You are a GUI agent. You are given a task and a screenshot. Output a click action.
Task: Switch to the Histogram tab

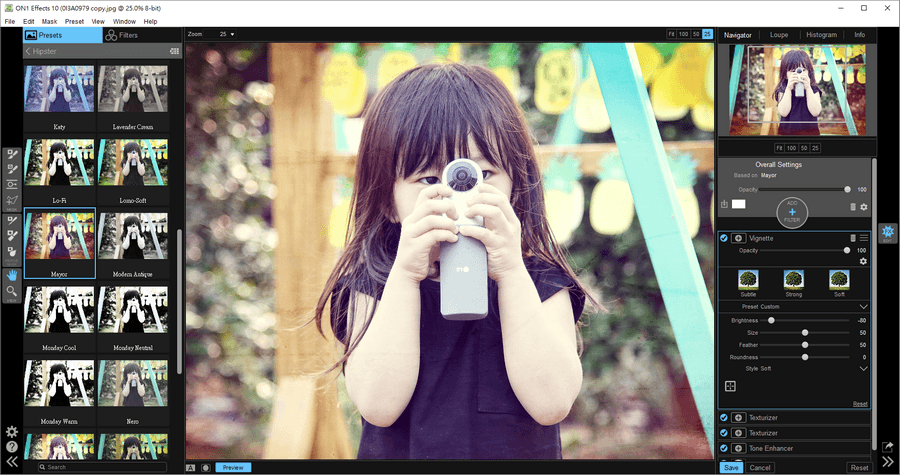click(821, 35)
